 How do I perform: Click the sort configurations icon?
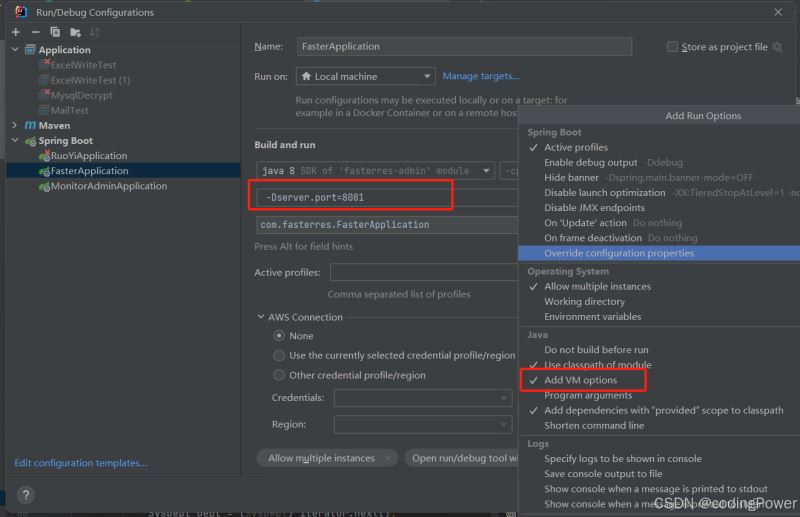click(94, 32)
